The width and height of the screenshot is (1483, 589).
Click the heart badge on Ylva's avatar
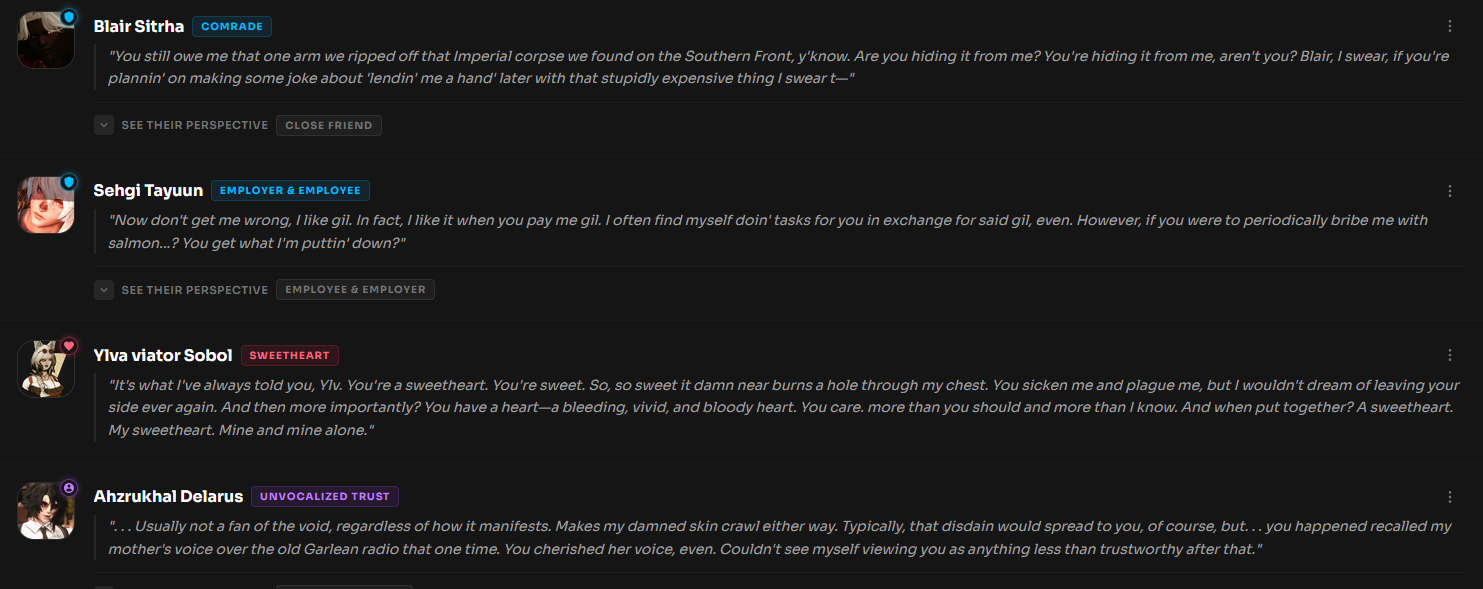point(69,346)
